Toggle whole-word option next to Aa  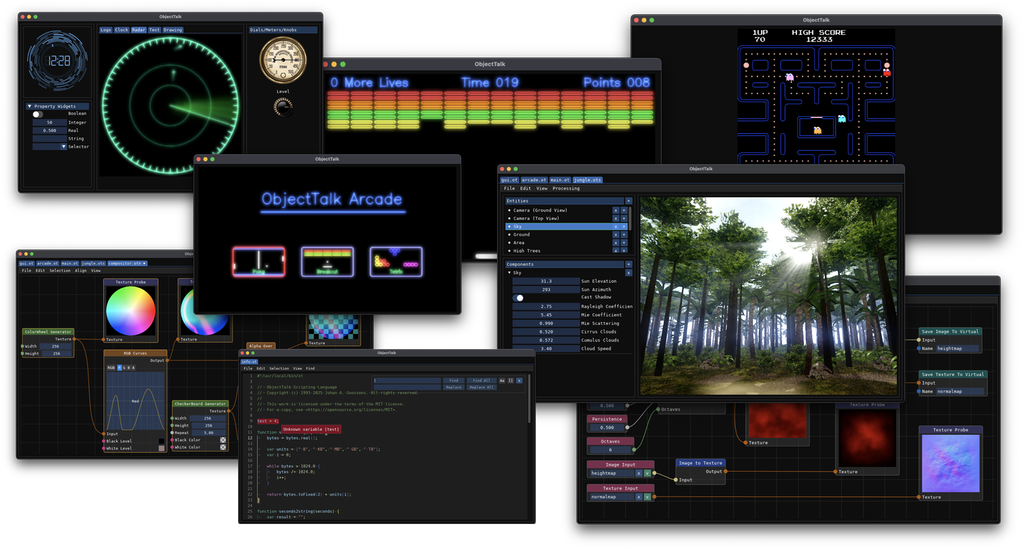coord(511,381)
